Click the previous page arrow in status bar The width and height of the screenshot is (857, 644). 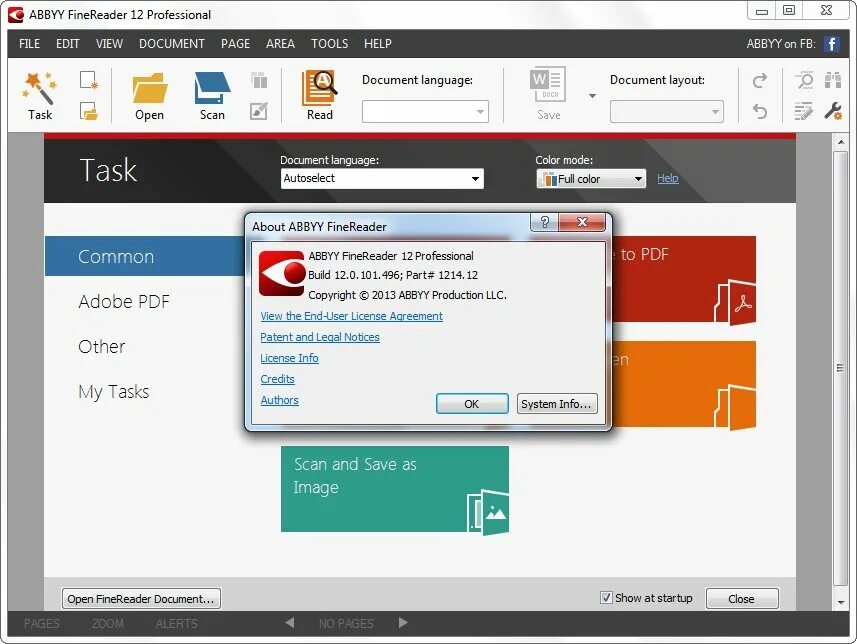click(290, 623)
